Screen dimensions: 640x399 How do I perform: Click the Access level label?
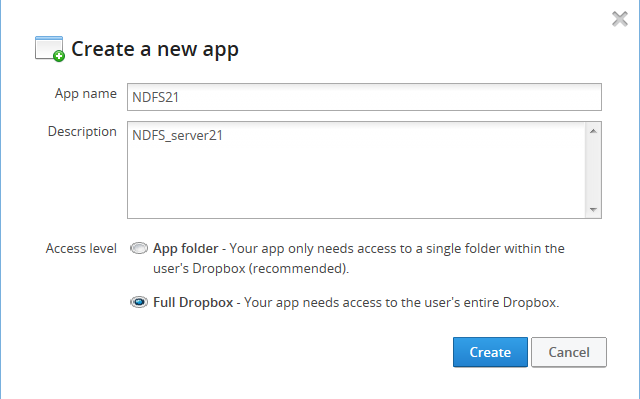81,248
